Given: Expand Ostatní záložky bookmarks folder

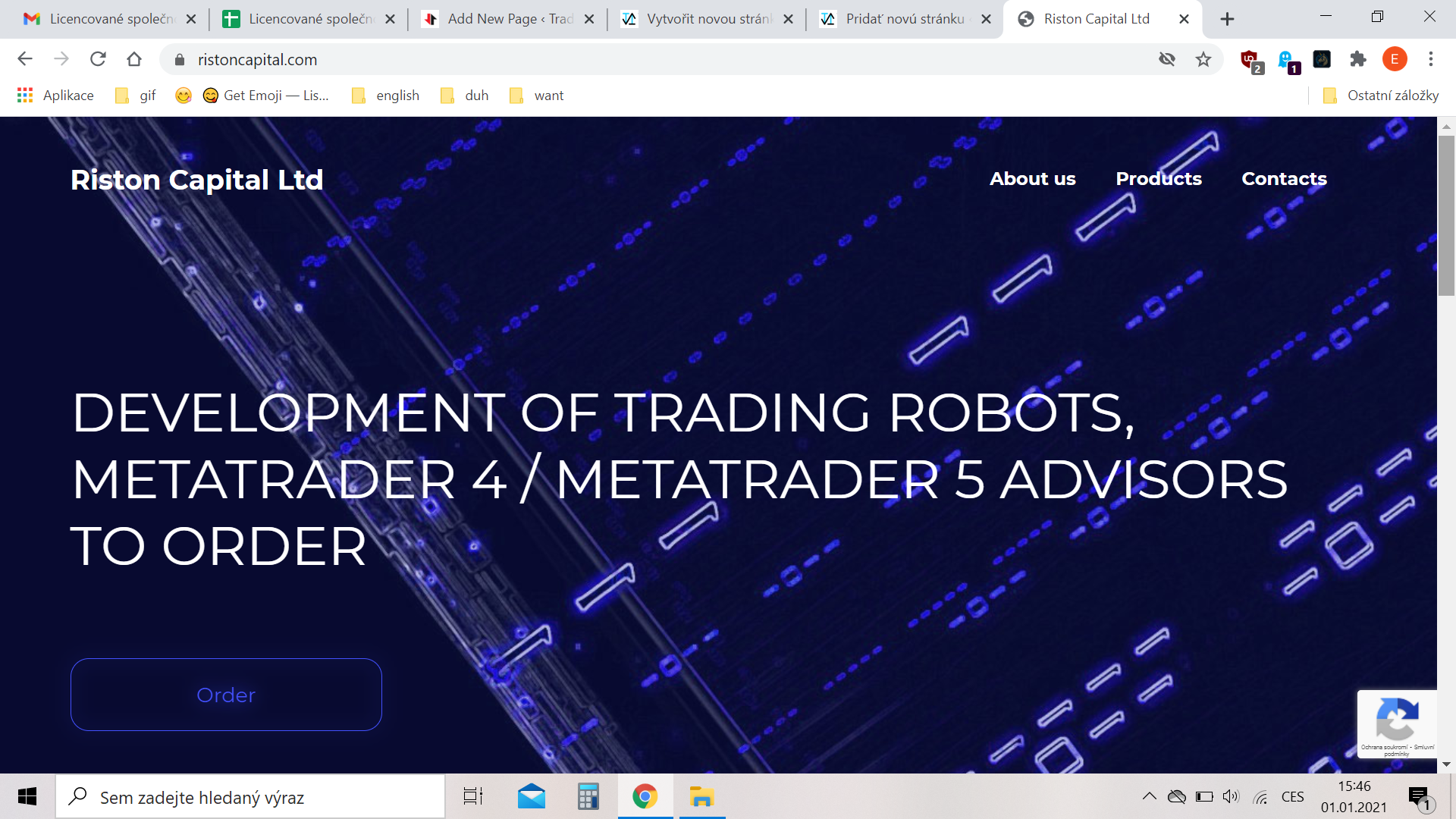Looking at the screenshot, I should pos(1380,96).
